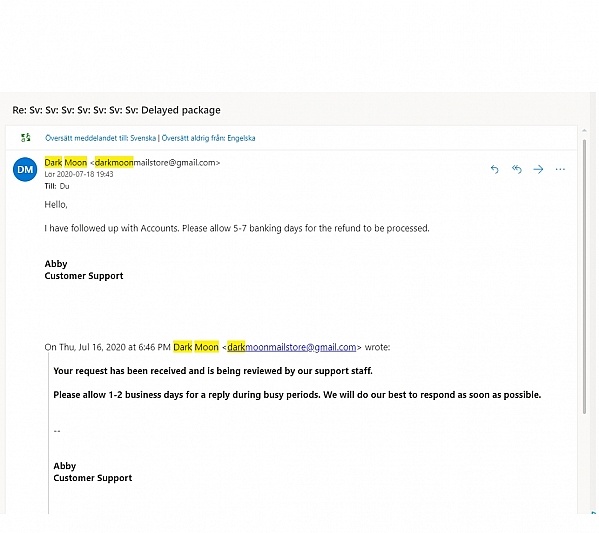Click the DM sender avatar

25,169
